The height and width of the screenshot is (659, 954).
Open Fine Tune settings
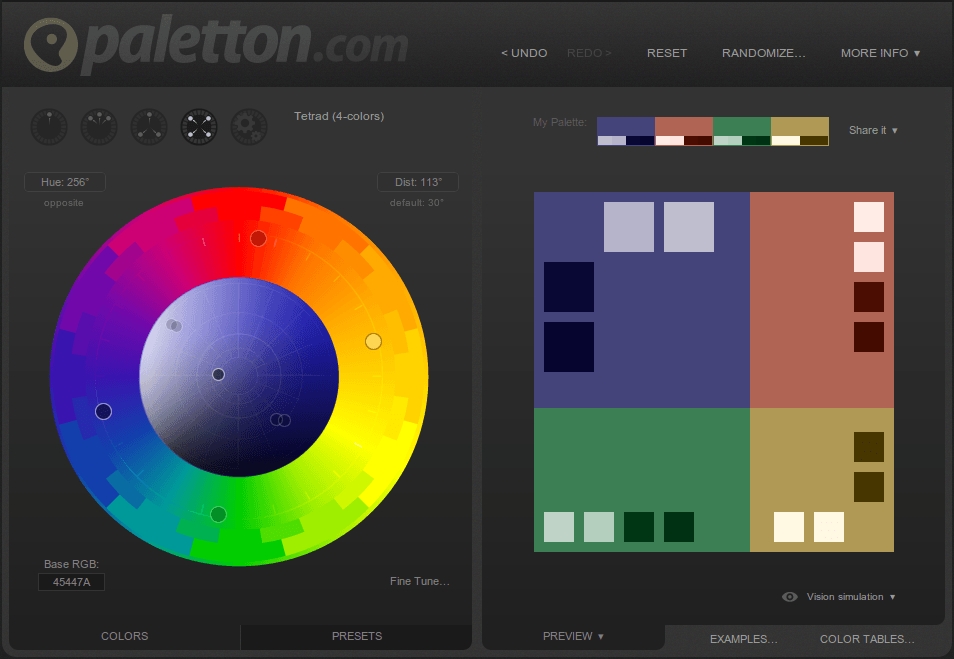pos(420,581)
